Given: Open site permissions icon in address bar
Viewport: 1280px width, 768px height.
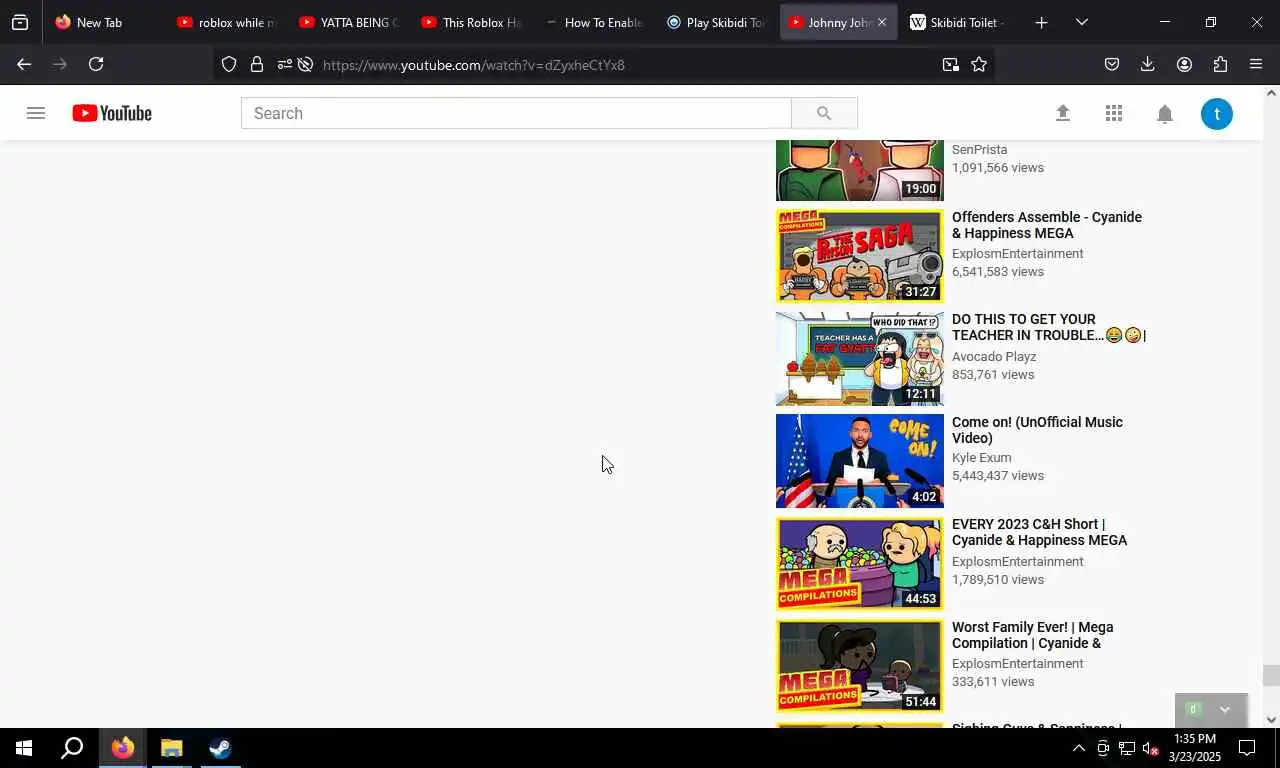Looking at the screenshot, I should pos(285,64).
